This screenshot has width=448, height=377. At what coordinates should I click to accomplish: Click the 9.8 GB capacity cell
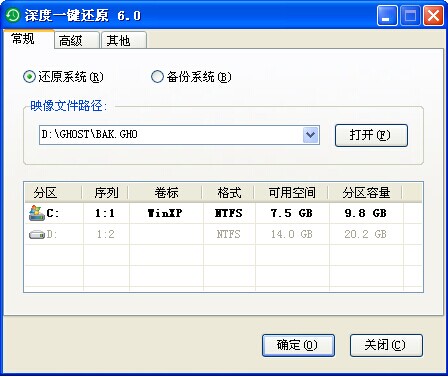click(366, 213)
